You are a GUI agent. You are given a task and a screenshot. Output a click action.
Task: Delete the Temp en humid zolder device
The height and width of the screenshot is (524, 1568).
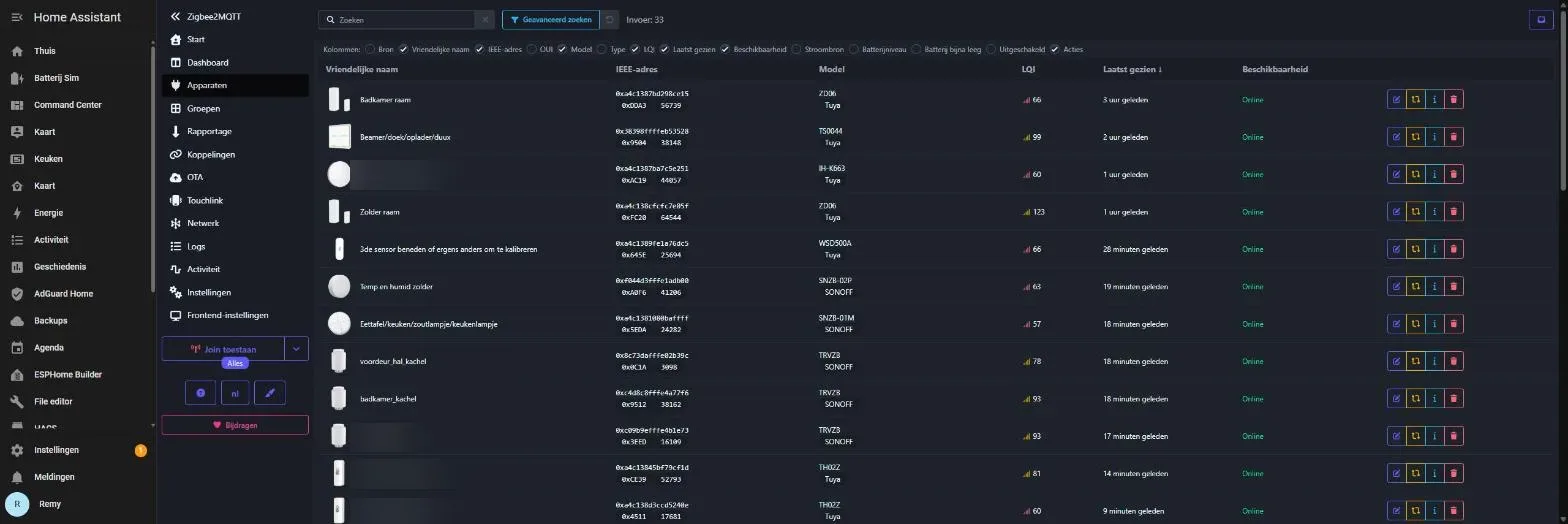click(1453, 286)
